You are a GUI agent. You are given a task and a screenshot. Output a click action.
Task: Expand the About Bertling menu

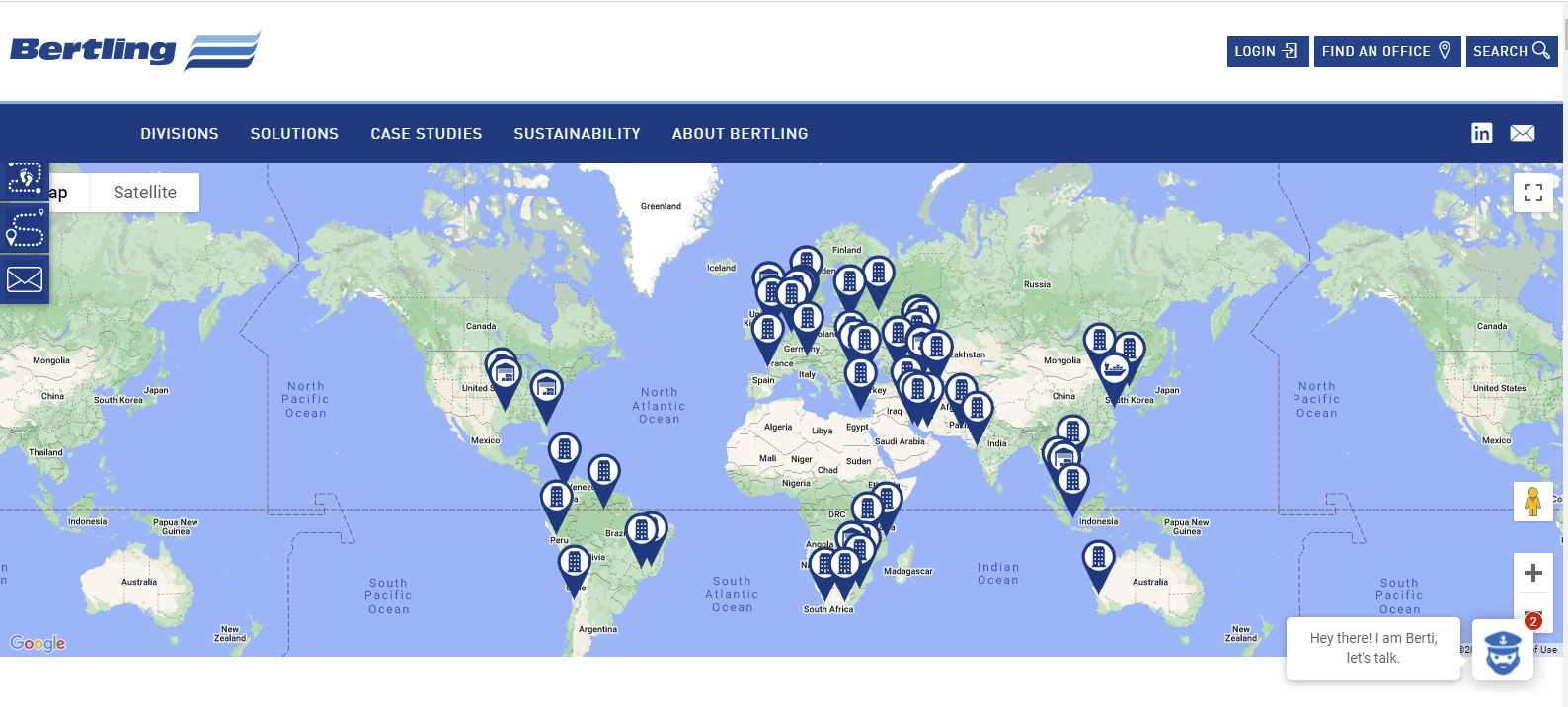[740, 134]
